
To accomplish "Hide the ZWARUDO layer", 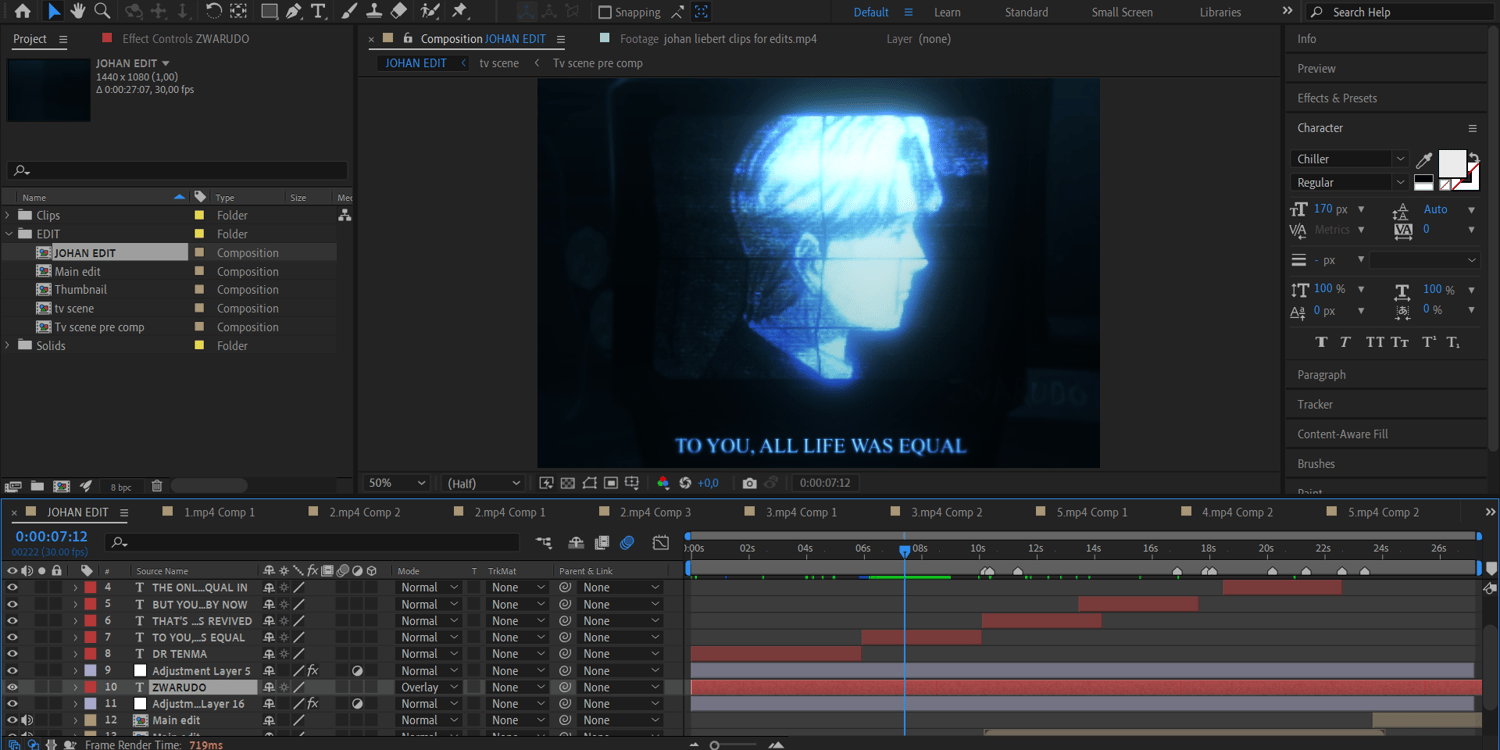I will (13, 687).
